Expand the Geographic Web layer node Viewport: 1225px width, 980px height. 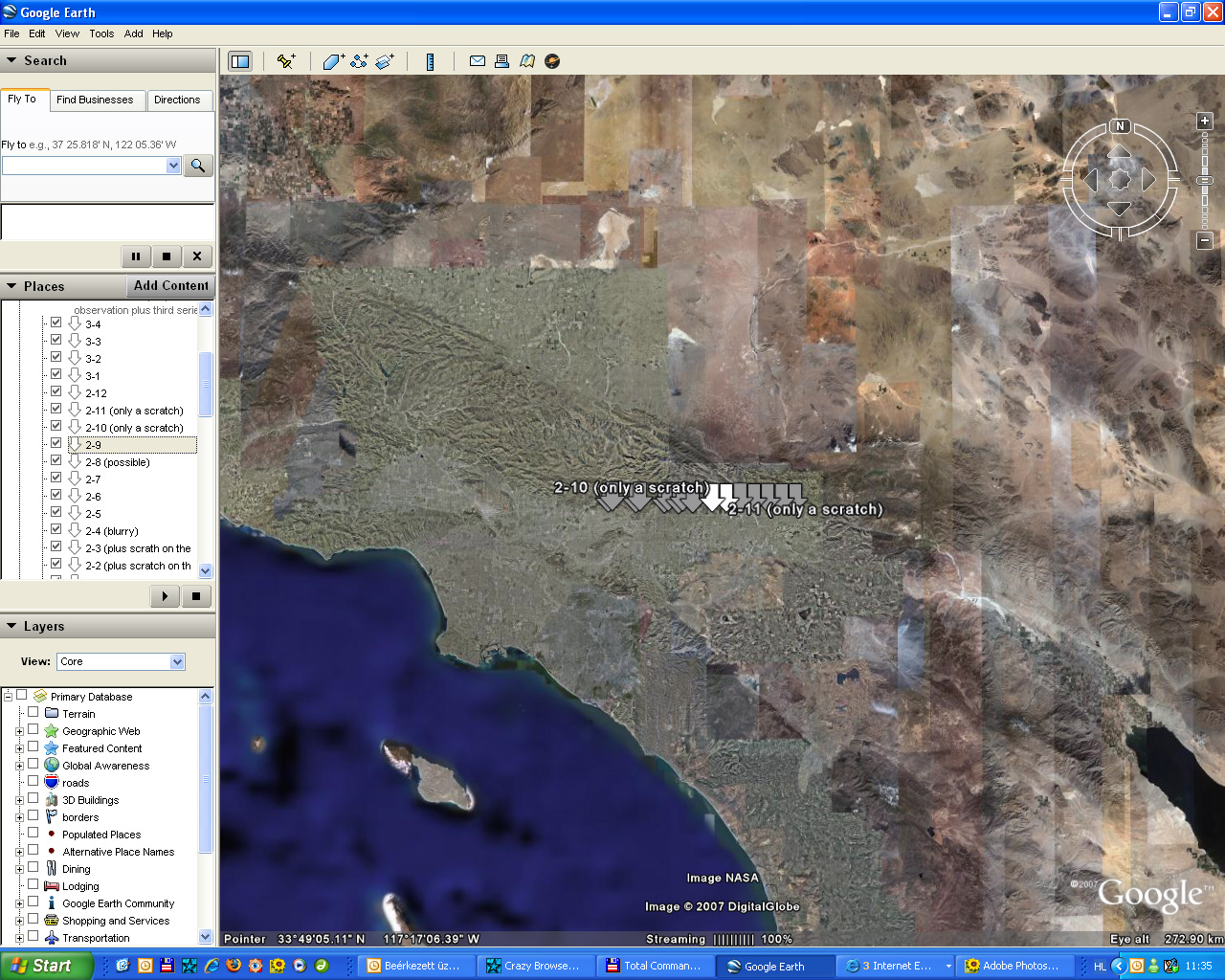(x=19, y=731)
